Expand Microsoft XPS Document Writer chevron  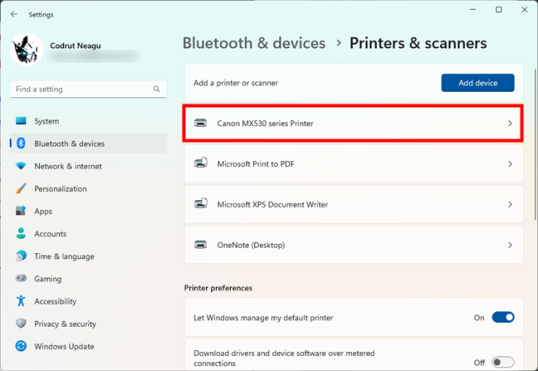click(x=510, y=205)
